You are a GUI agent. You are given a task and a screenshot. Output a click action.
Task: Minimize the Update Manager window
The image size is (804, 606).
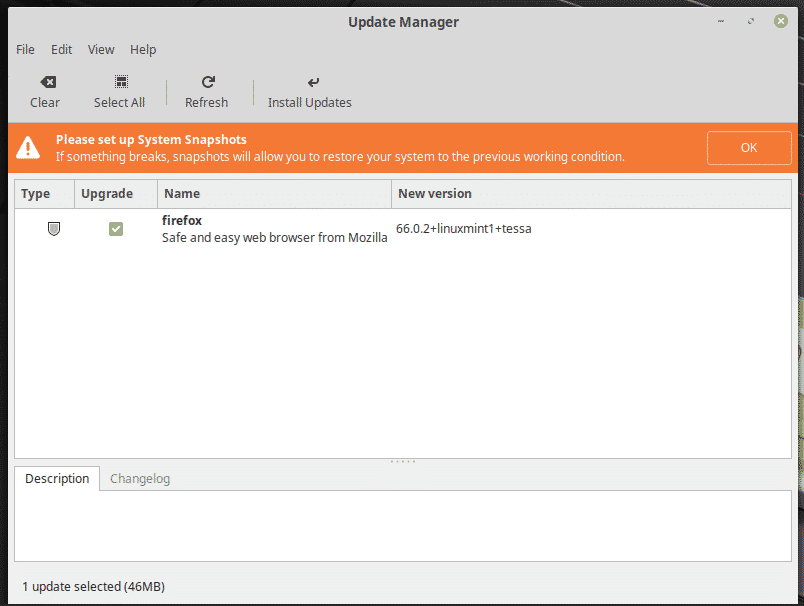pyautogui.click(x=722, y=21)
